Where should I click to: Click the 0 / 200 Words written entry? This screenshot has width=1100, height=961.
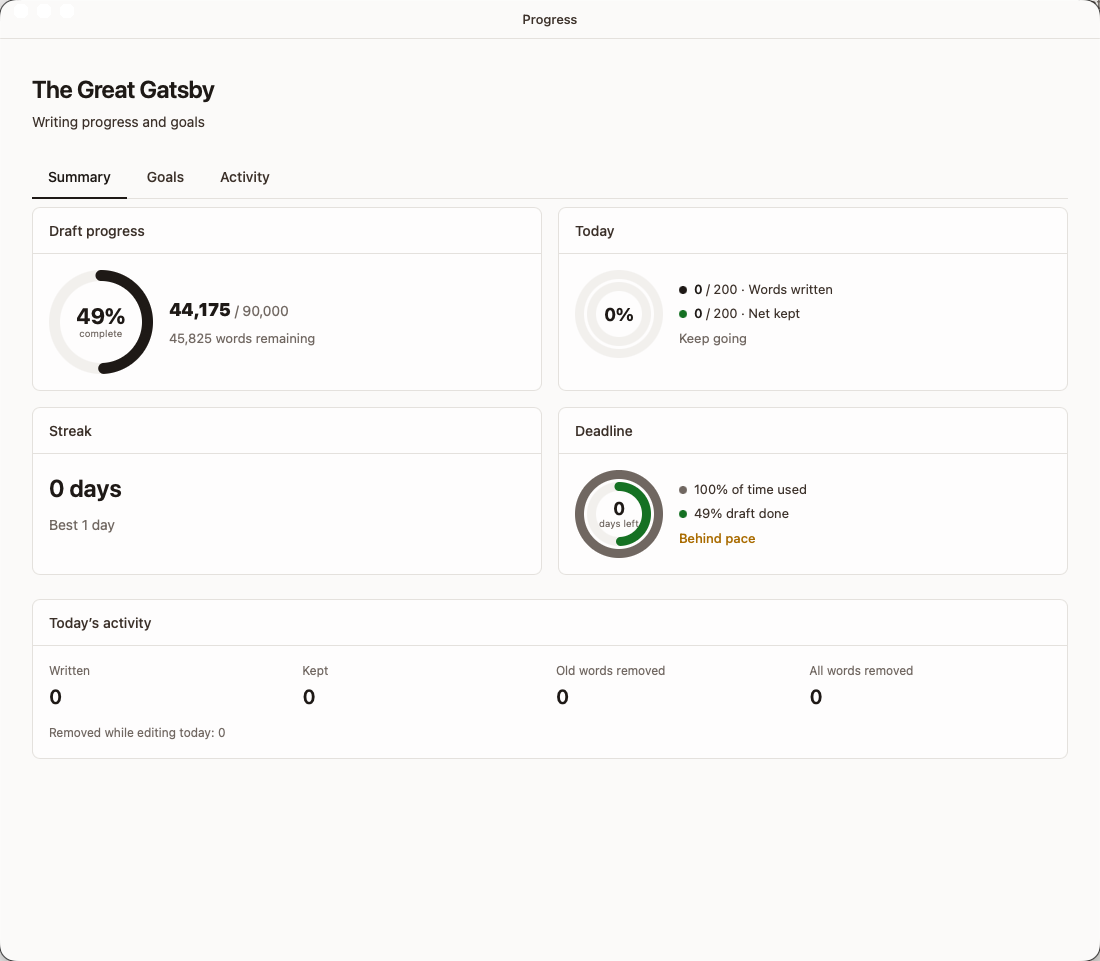coord(756,290)
